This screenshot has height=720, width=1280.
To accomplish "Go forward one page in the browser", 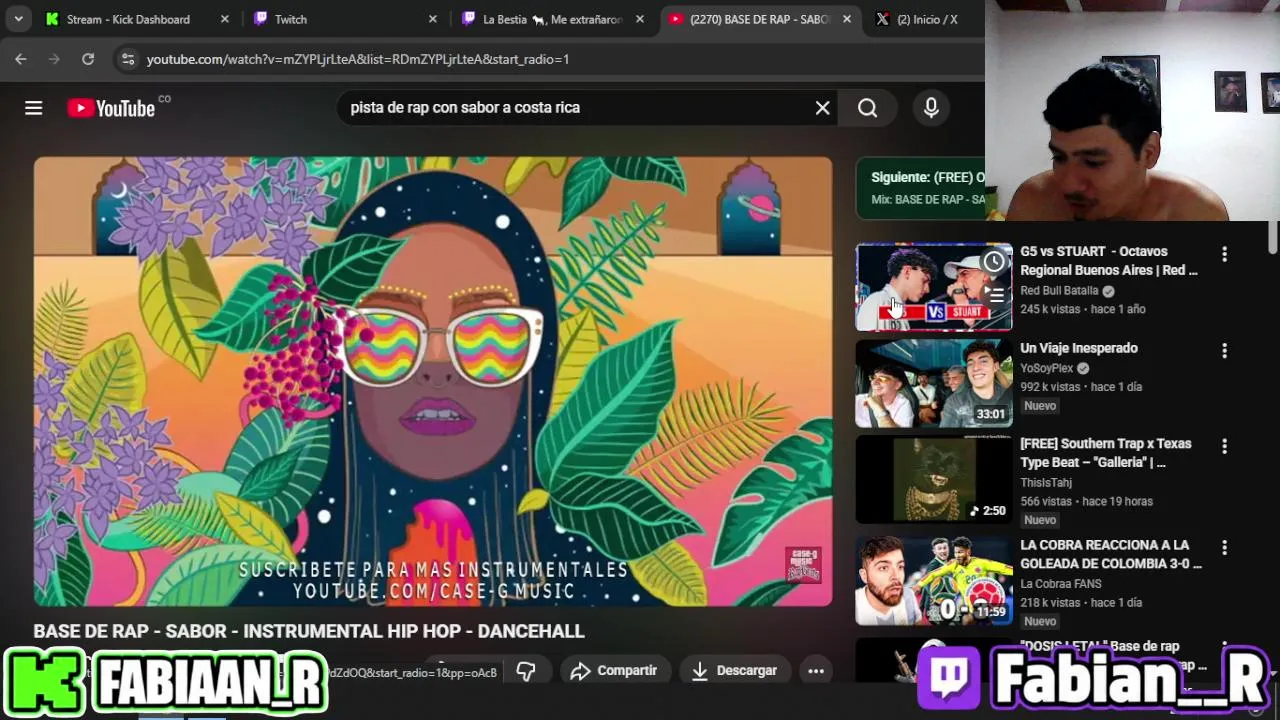I will (x=54, y=59).
